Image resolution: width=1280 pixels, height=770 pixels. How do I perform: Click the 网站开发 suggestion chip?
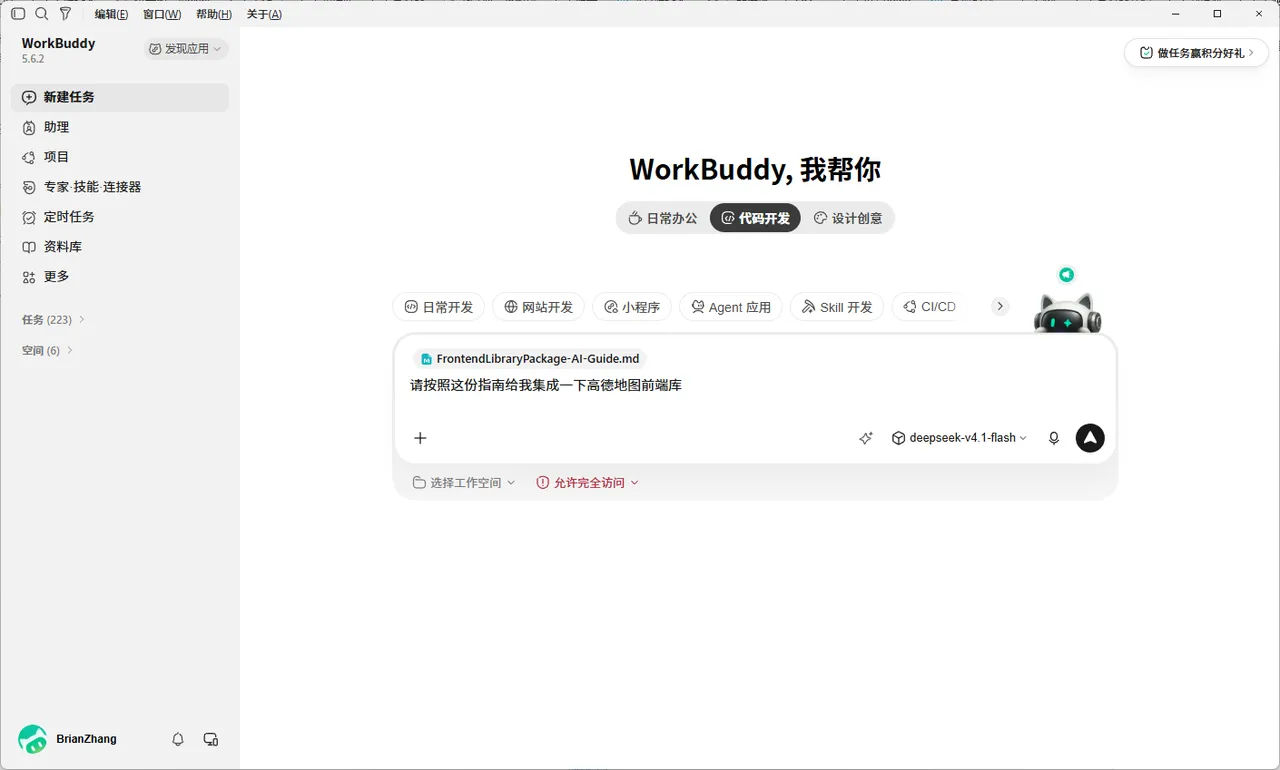click(x=539, y=307)
